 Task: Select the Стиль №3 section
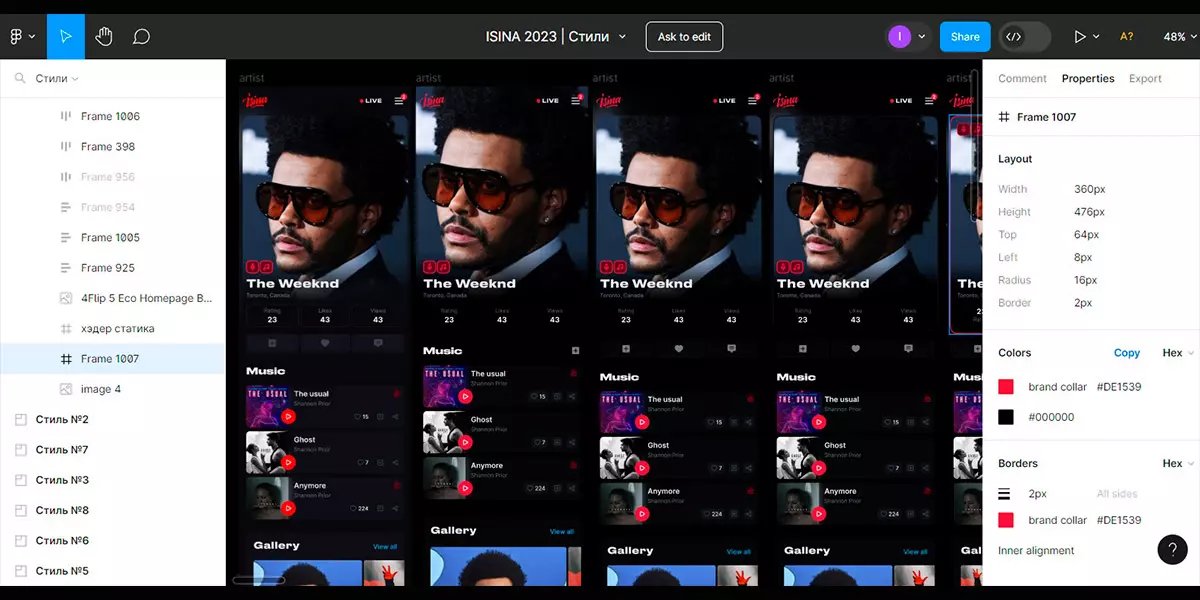(112, 480)
